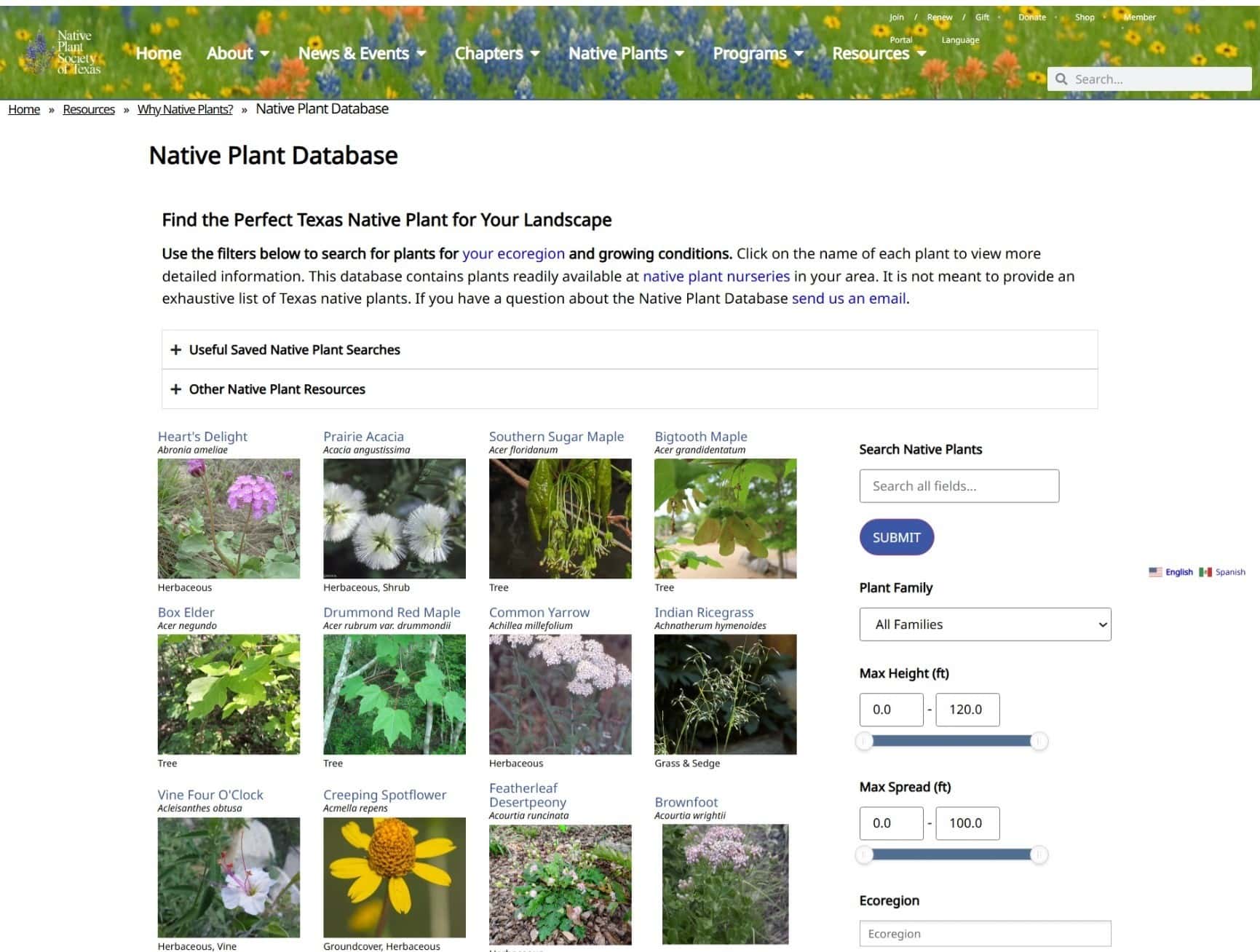
Task: Open the Creeping Spotflower plant link
Action: click(384, 795)
